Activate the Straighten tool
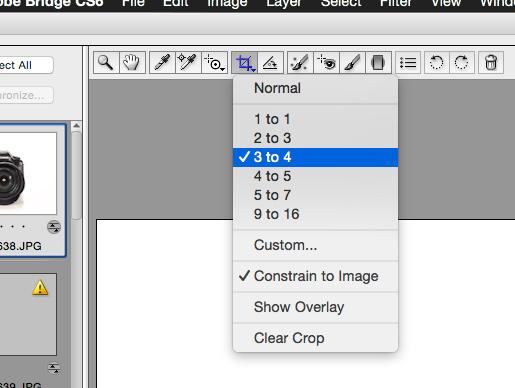This screenshot has height=388, width=515. (270, 62)
